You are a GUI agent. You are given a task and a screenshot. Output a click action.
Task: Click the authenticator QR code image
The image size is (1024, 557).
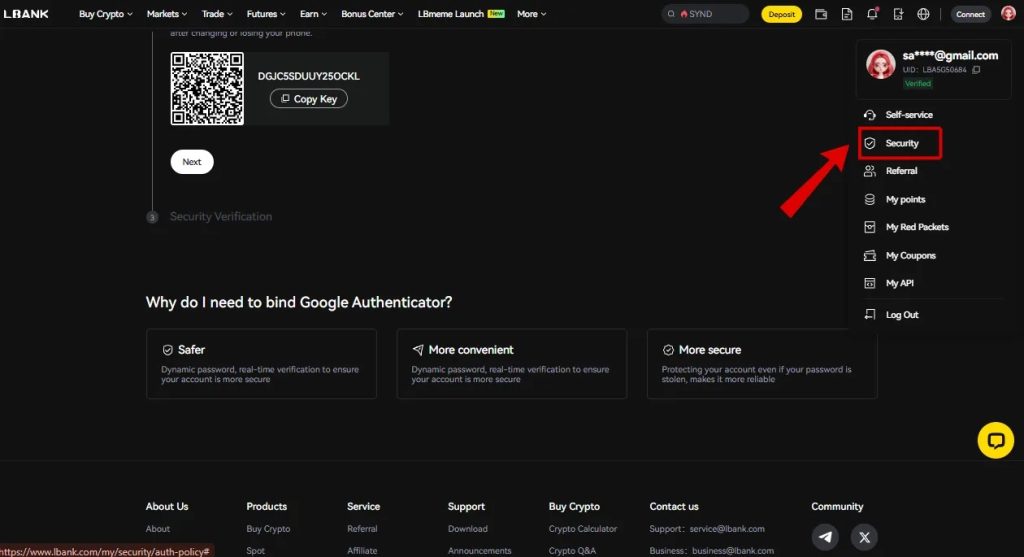[x=207, y=89]
